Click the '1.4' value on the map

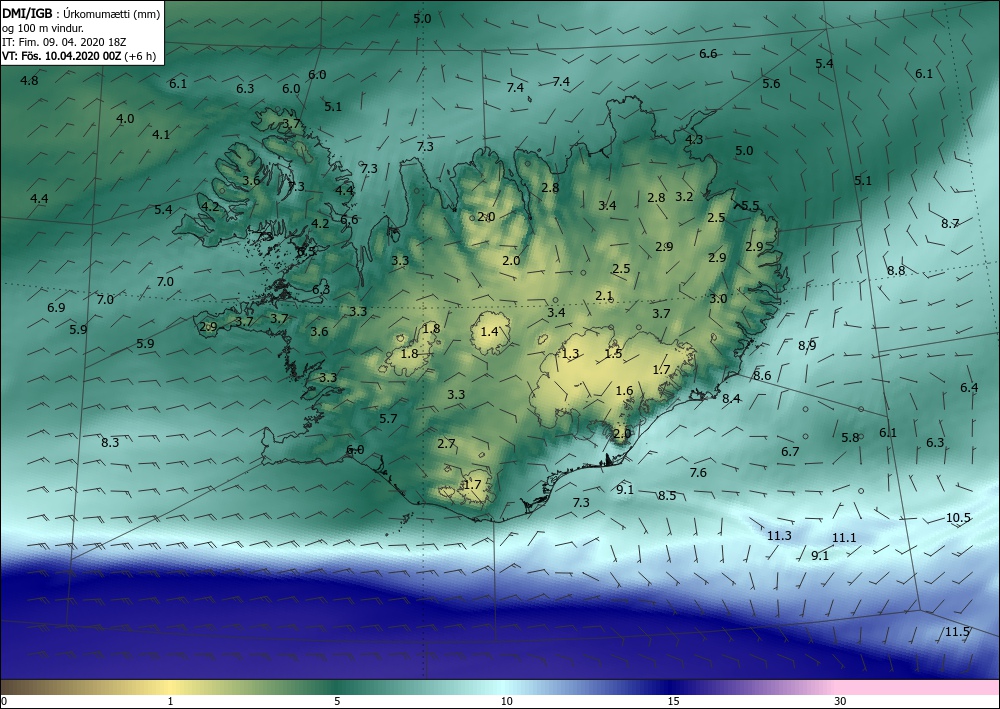[x=489, y=332]
